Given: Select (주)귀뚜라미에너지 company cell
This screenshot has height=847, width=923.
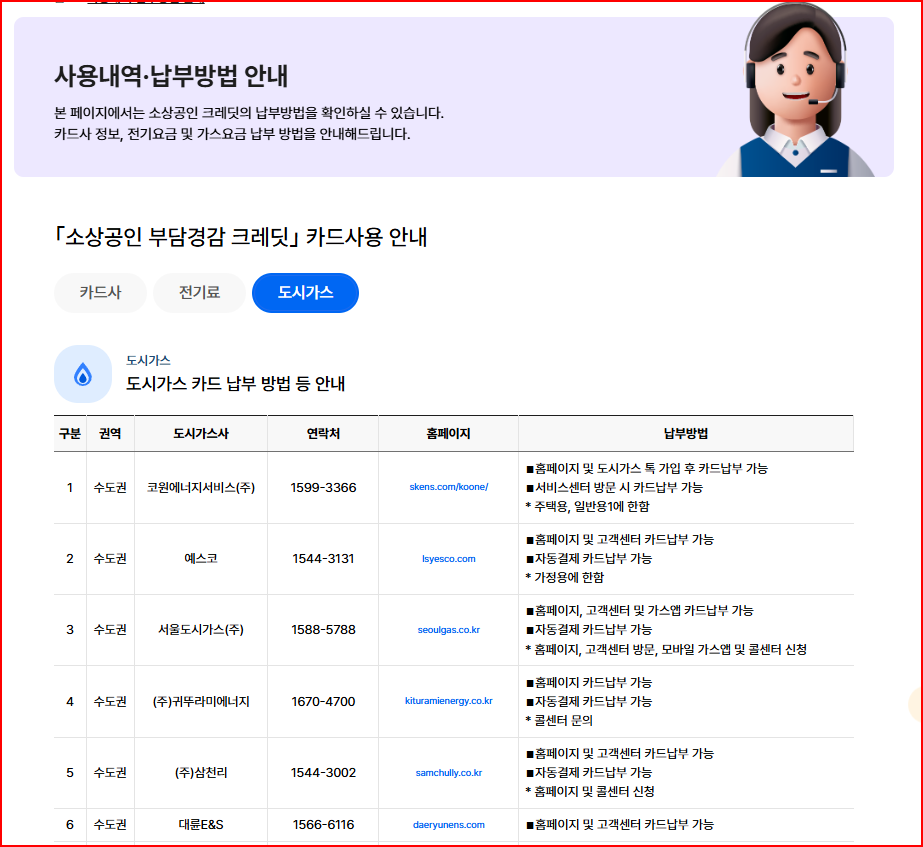Looking at the screenshot, I should tap(201, 702).
